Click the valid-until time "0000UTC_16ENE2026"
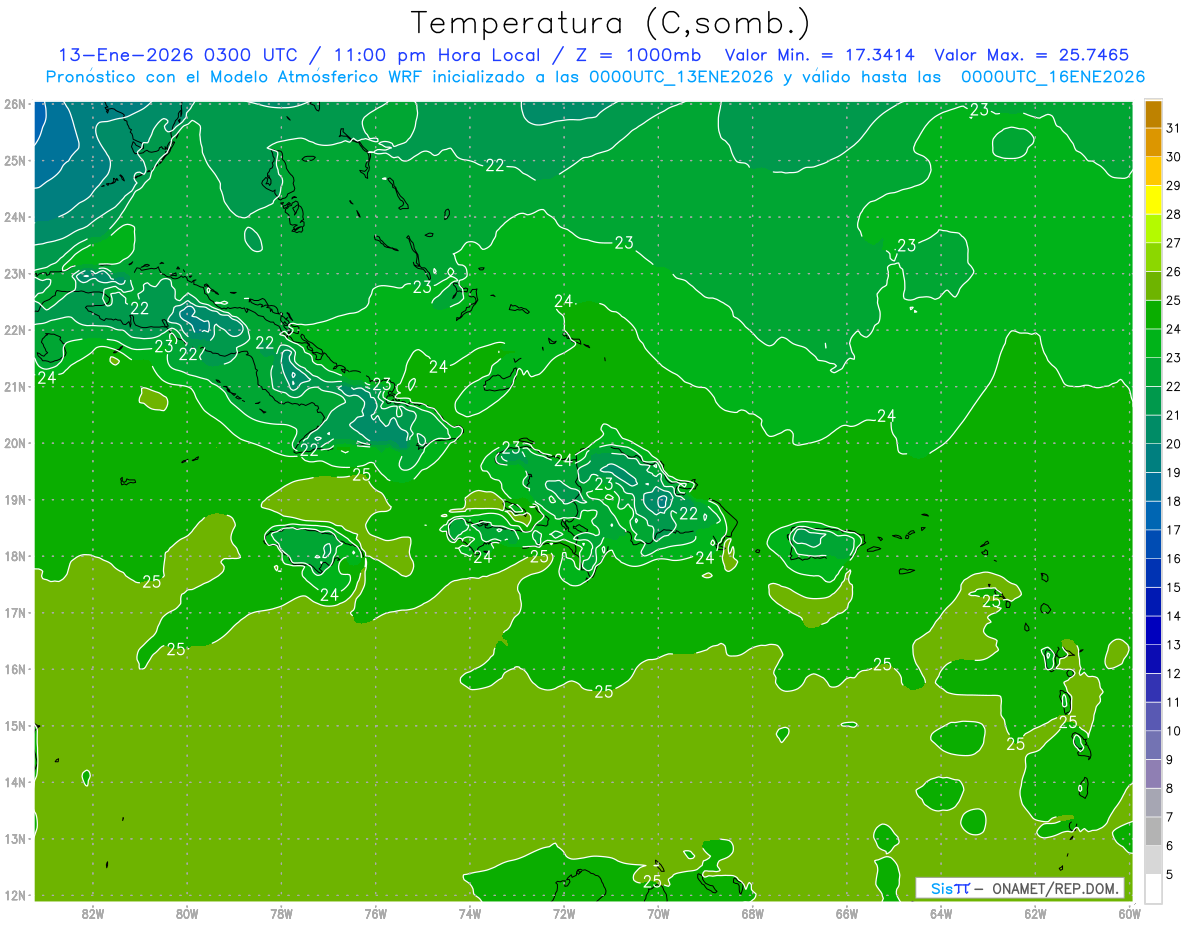 (x=1052, y=77)
